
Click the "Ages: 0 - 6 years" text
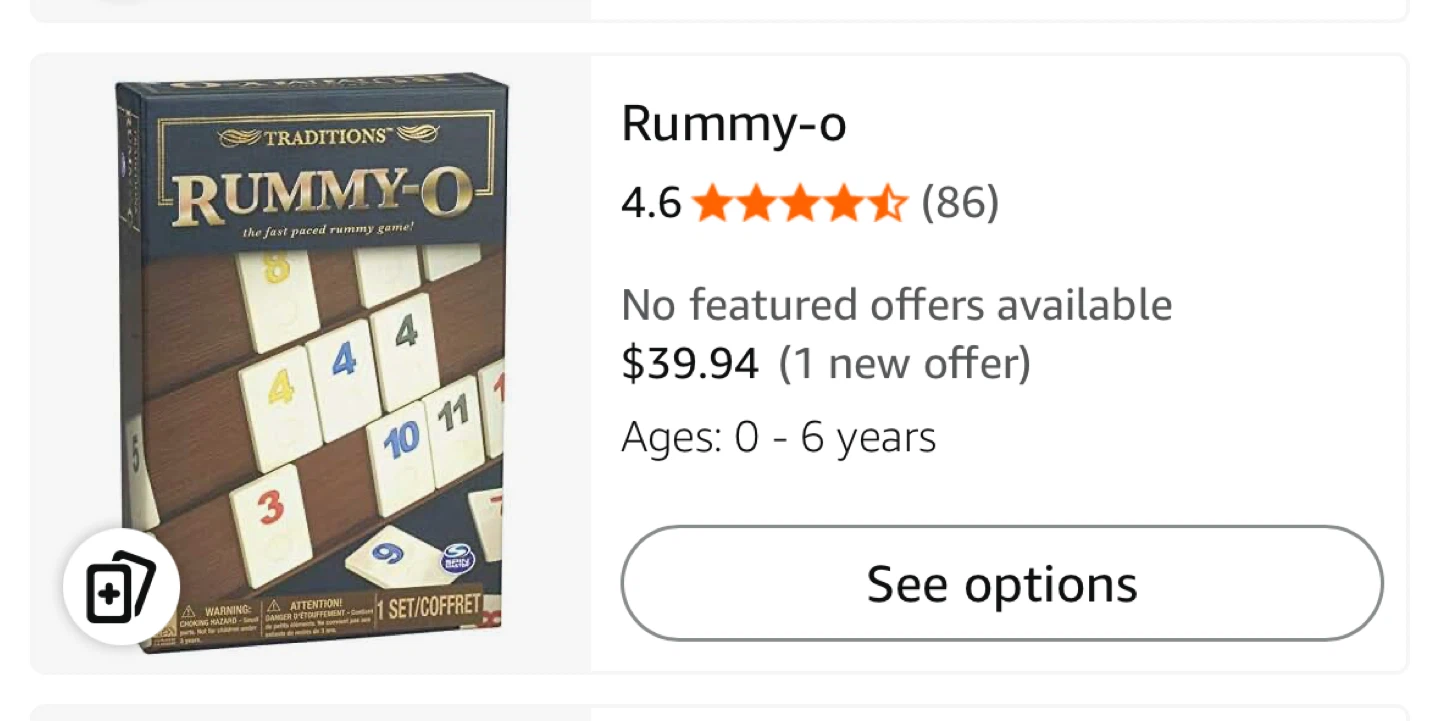(x=778, y=437)
